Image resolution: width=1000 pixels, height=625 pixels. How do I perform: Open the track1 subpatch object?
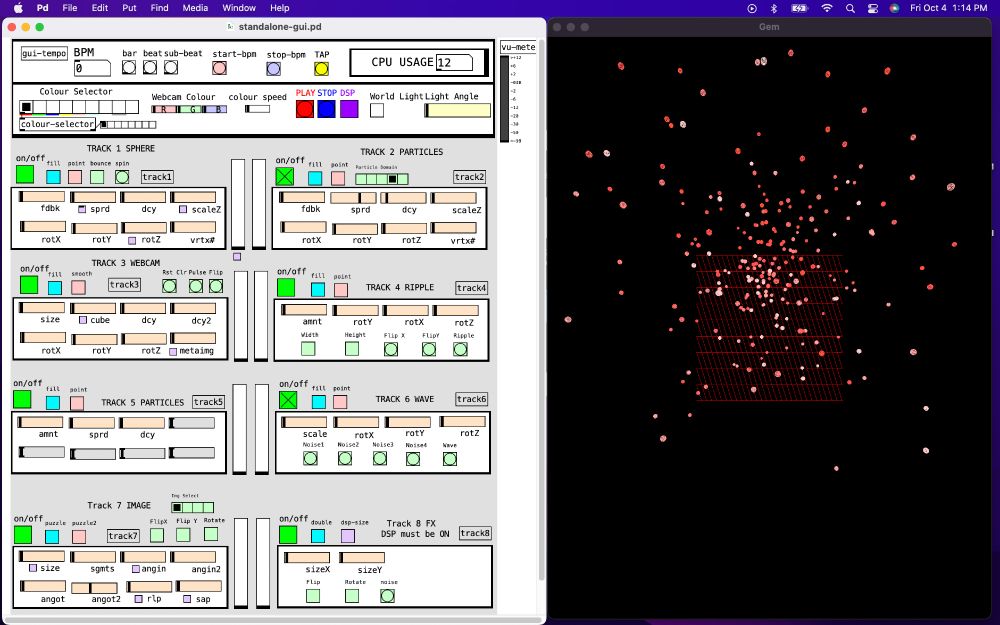pos(157,177)
